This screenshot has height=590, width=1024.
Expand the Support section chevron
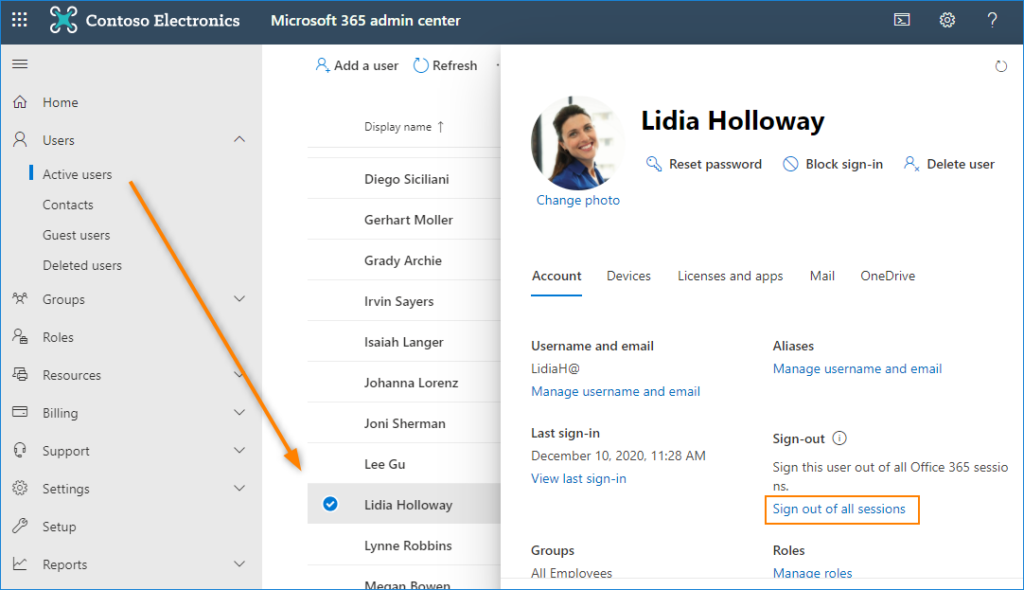pos(240,450)
